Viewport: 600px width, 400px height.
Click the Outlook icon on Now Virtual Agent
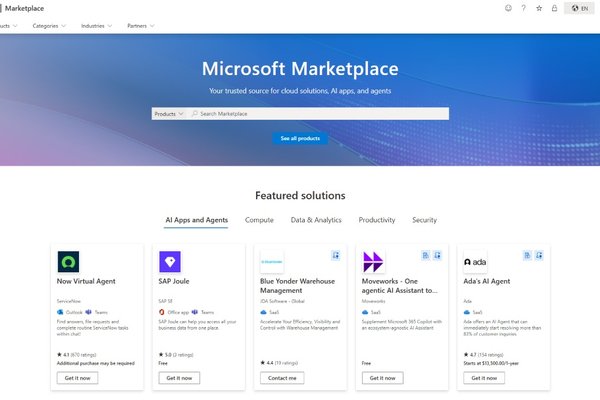60,312
